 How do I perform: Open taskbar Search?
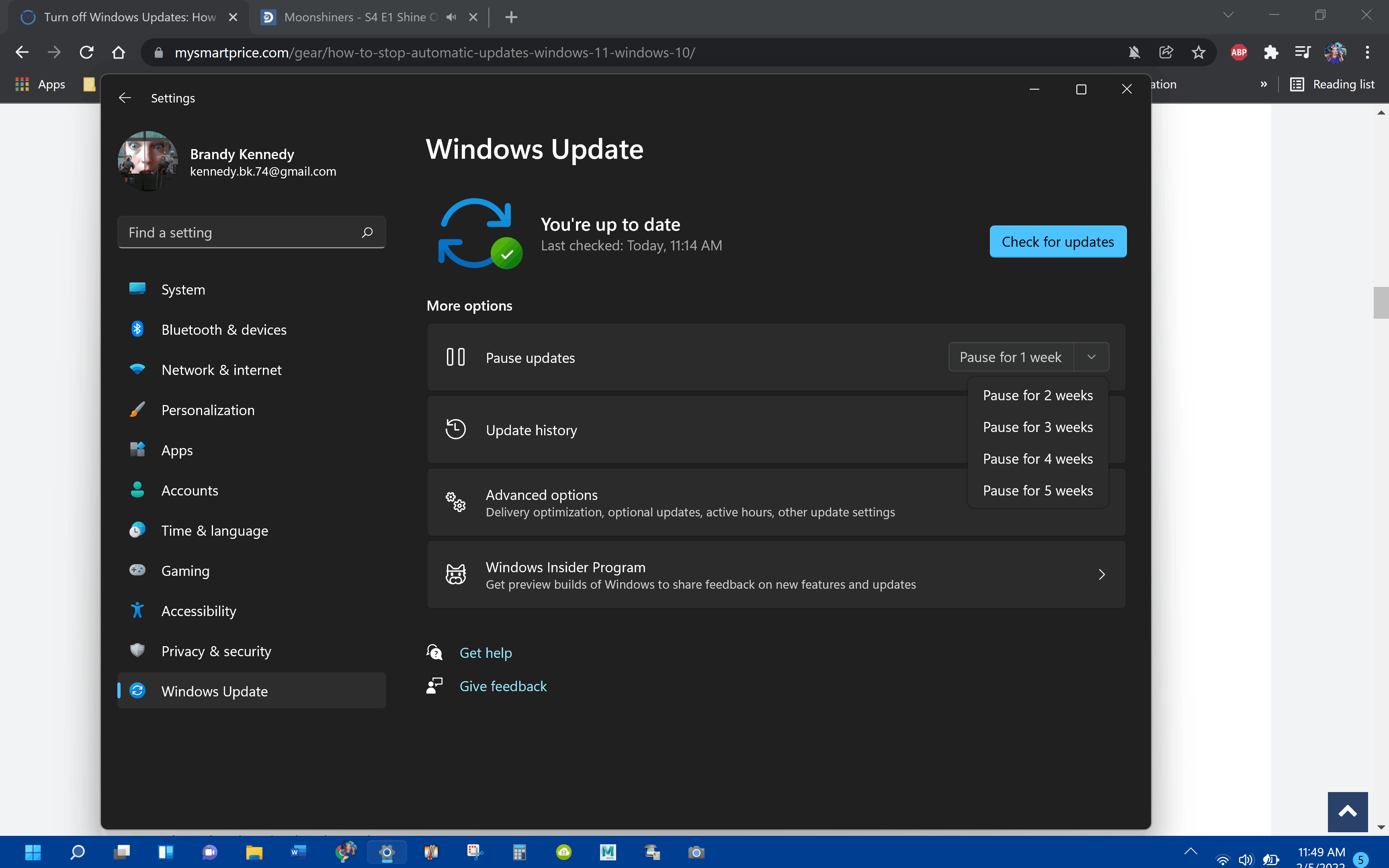[77, 852]
